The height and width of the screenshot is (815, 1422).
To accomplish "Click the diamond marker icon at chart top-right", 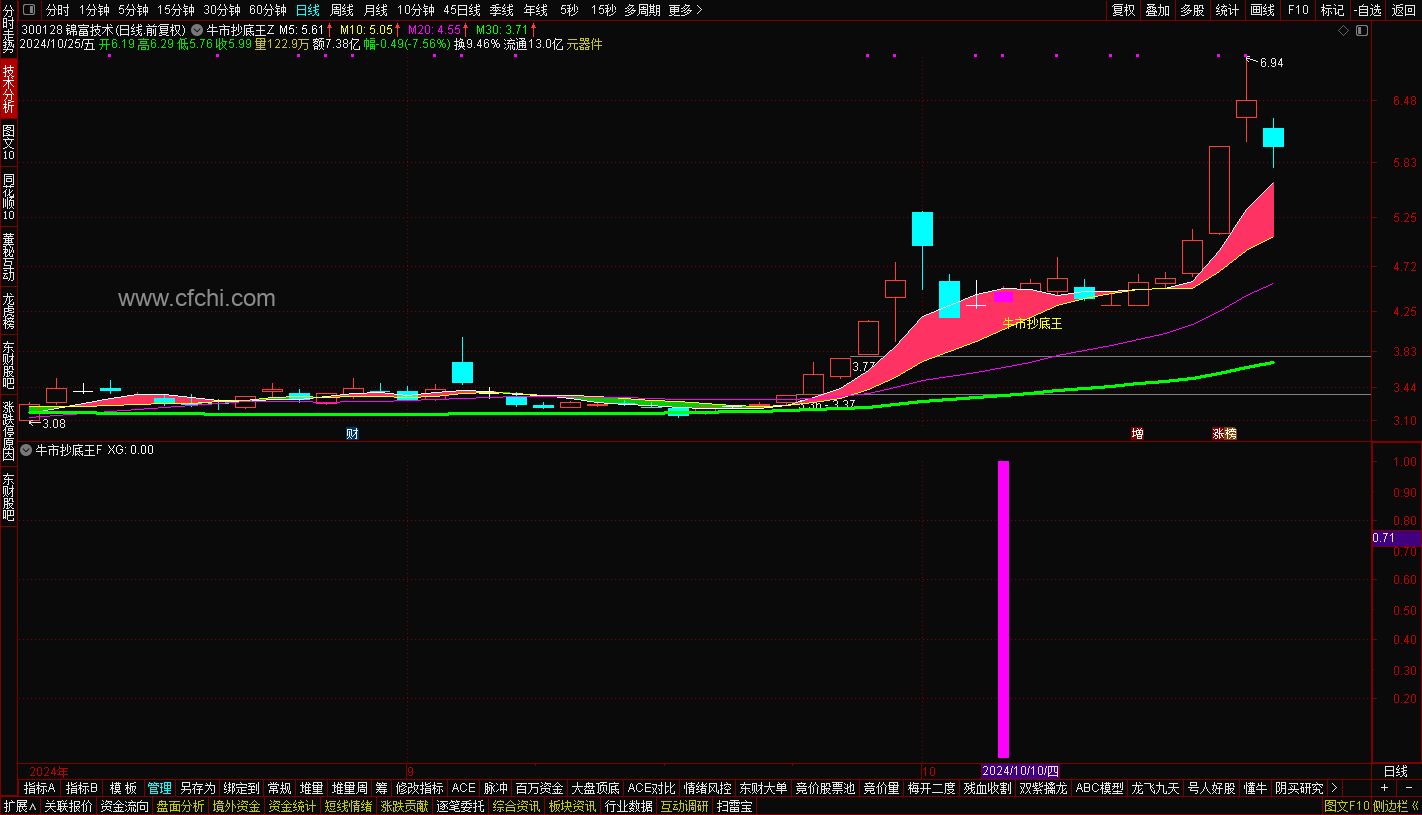I will (x=1344, y=31).
